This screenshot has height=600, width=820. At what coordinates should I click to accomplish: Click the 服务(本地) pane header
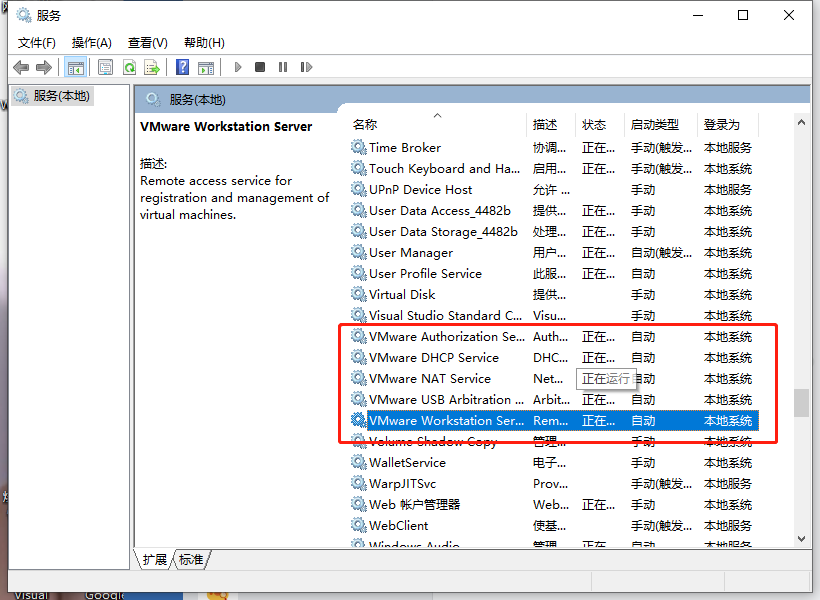(197, 99)
